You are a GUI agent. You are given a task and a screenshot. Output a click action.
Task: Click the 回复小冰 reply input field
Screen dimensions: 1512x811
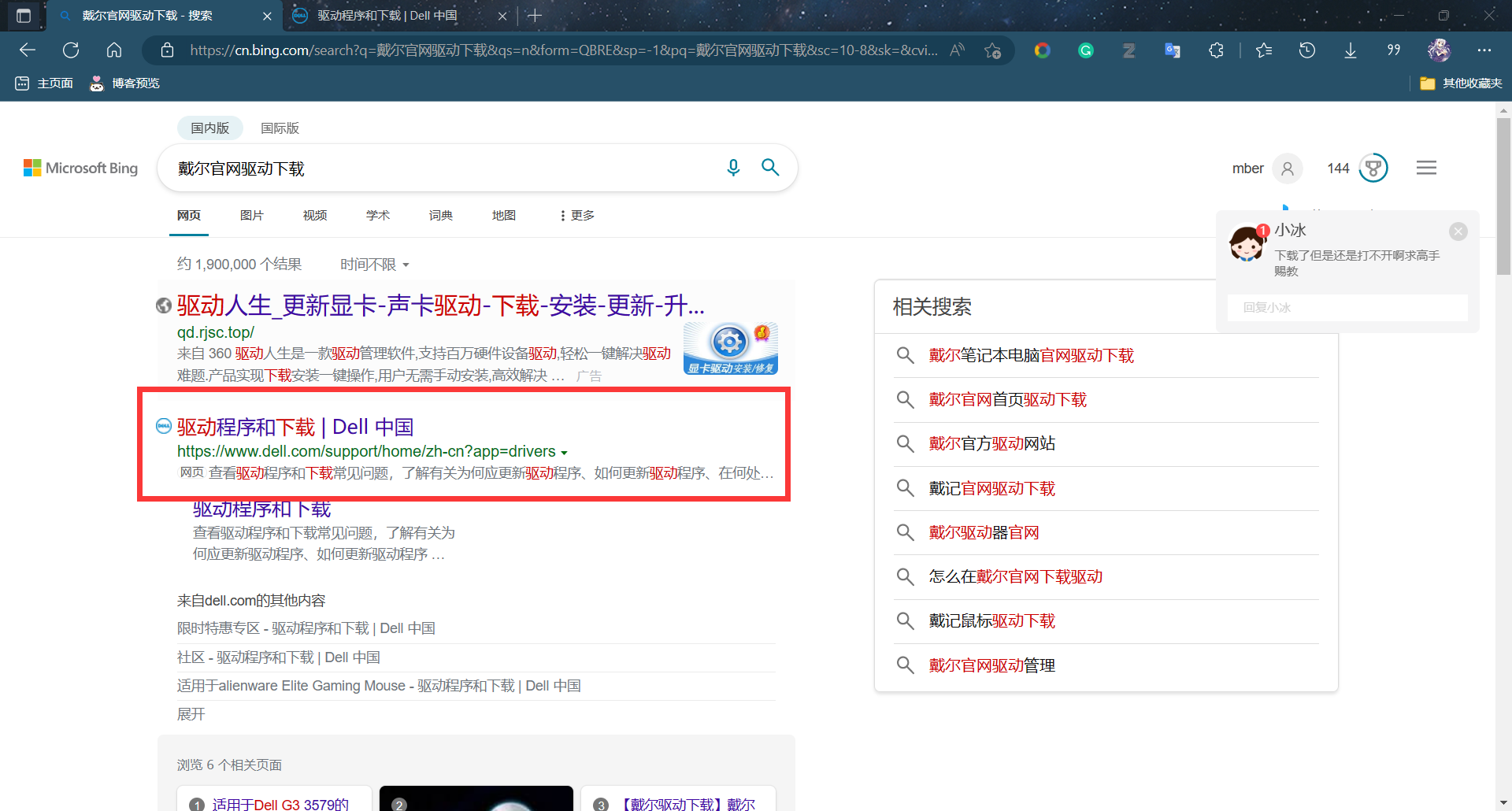pyautogui.click(x=1347, y=308)
